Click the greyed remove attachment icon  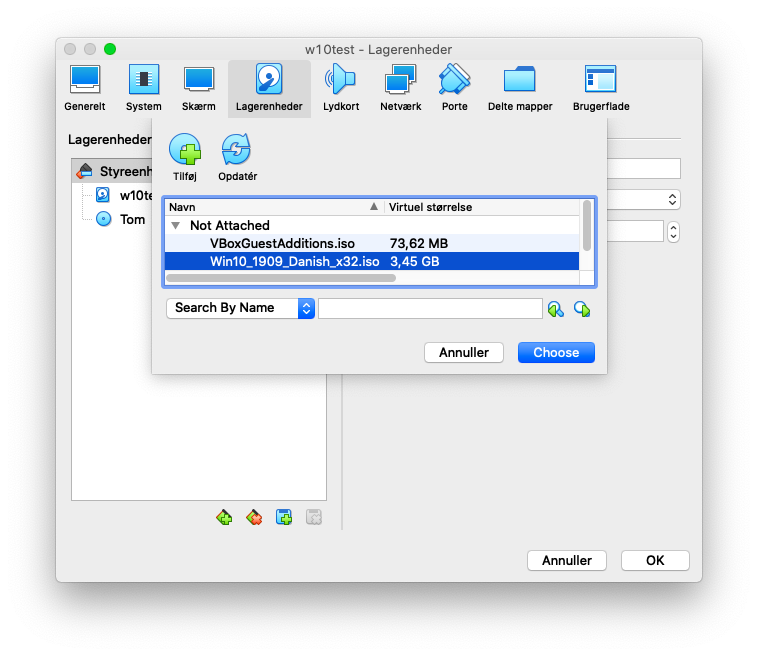point(314,517)
